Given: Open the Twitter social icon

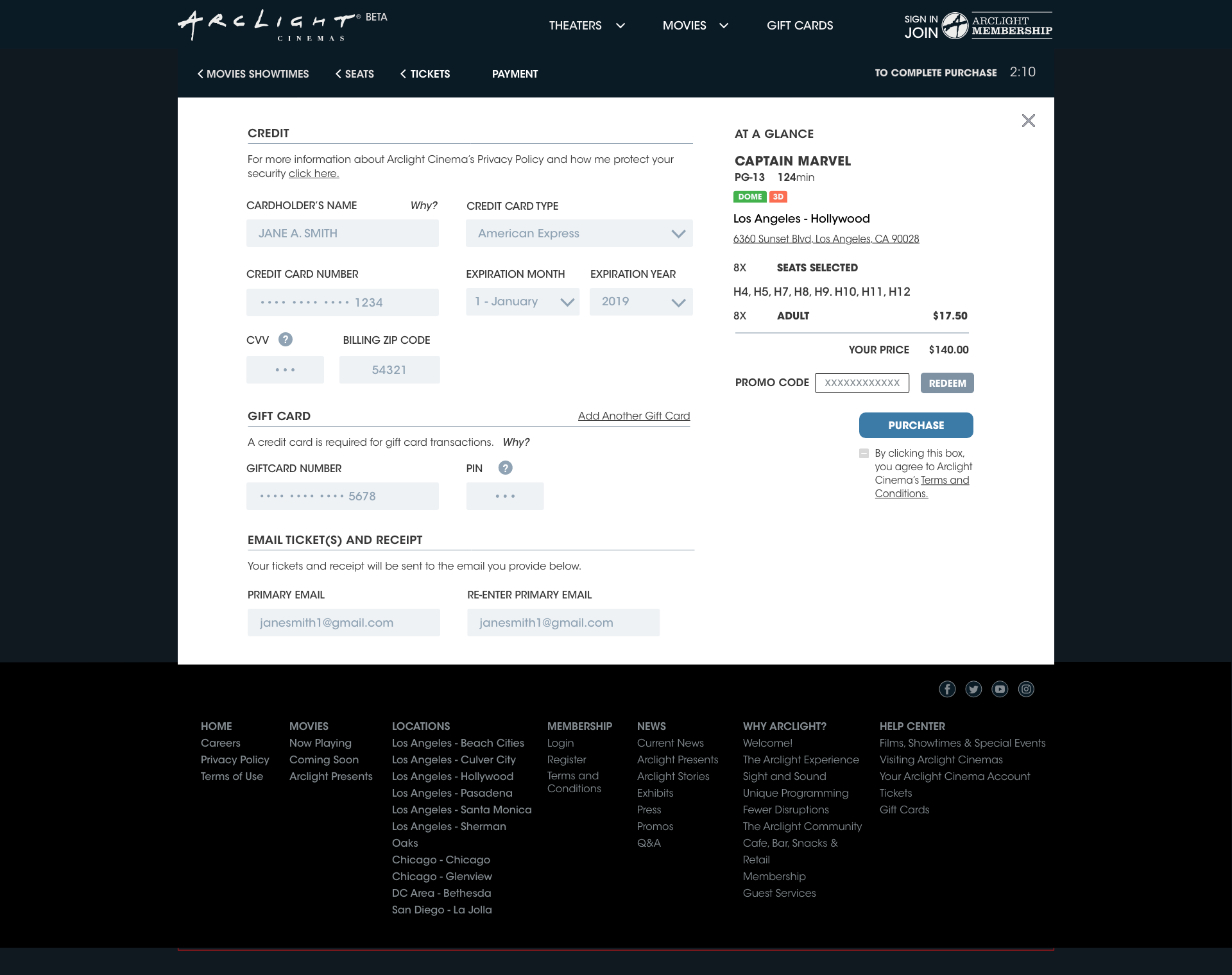Looking at the screenshot, I should pos(973,689).
